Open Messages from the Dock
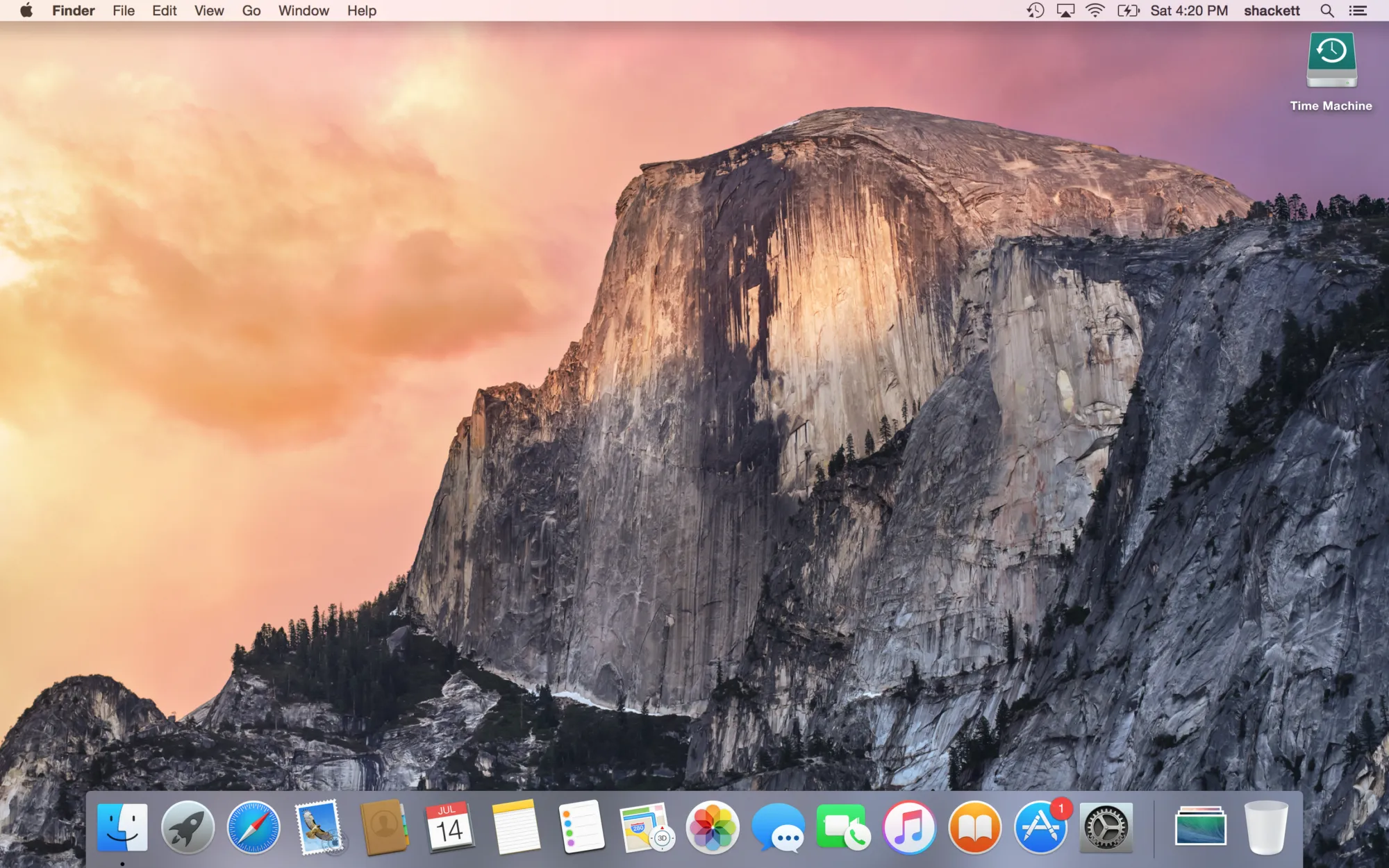The width and height of the screenshot is (1389, 868). pyautogui.click(x=778, y=828)
